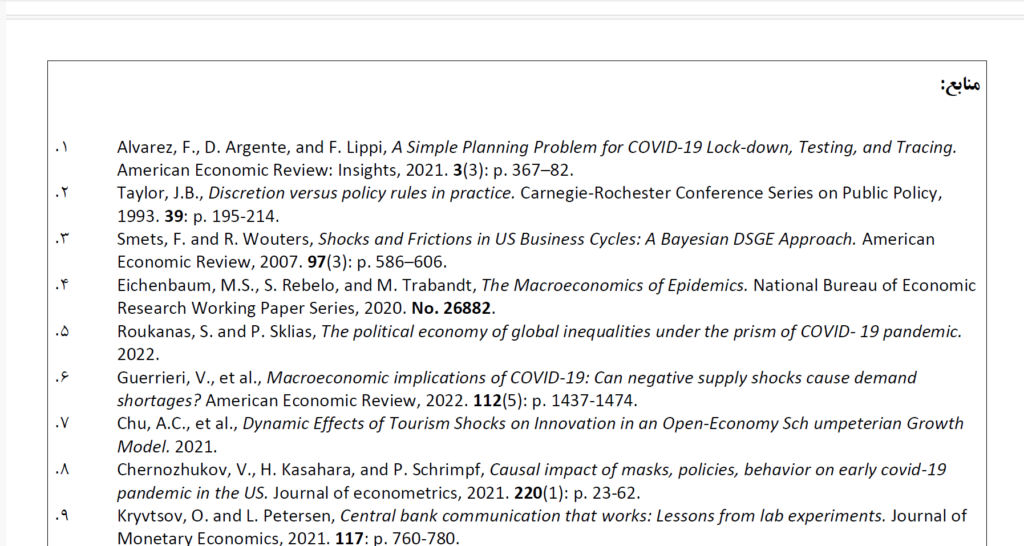Viewport: 1024px width, 546px height.
Task: Click list number ۲ beside Taylor entry
Action: tap(61, 193)
